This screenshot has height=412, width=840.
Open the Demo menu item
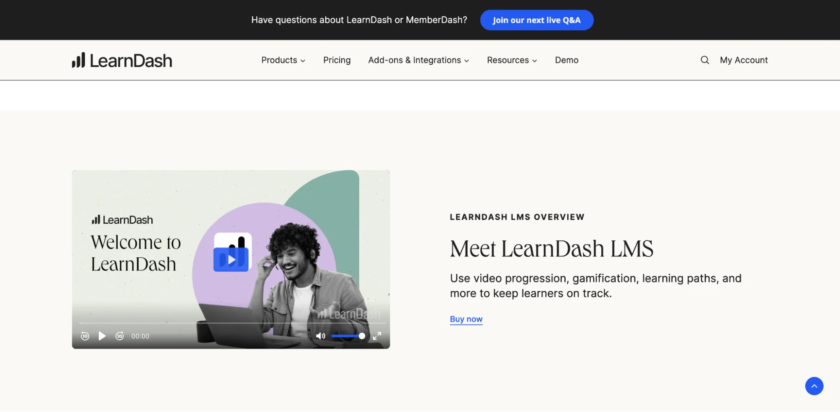pyautogui.click(x=566, y=60)
